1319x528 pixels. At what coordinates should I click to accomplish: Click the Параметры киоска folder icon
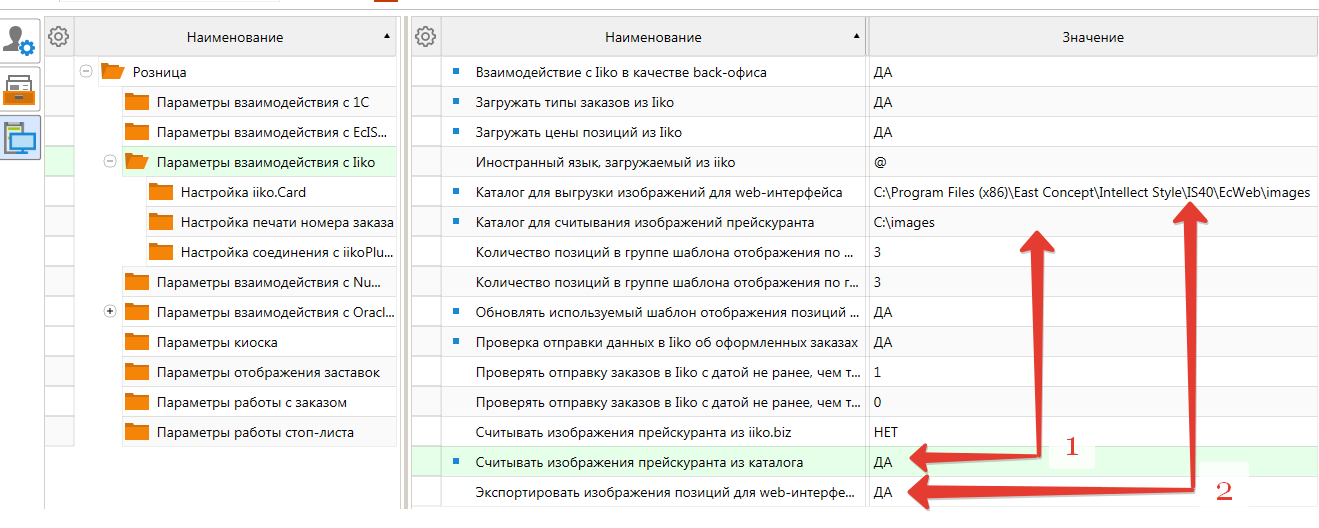tap(137, 342)
